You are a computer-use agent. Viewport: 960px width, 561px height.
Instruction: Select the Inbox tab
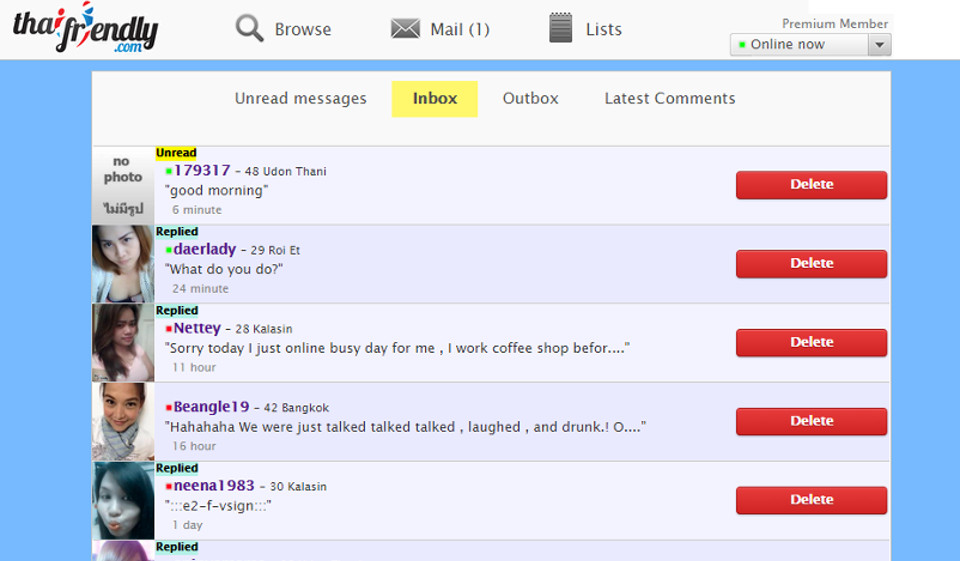(435, 99)
